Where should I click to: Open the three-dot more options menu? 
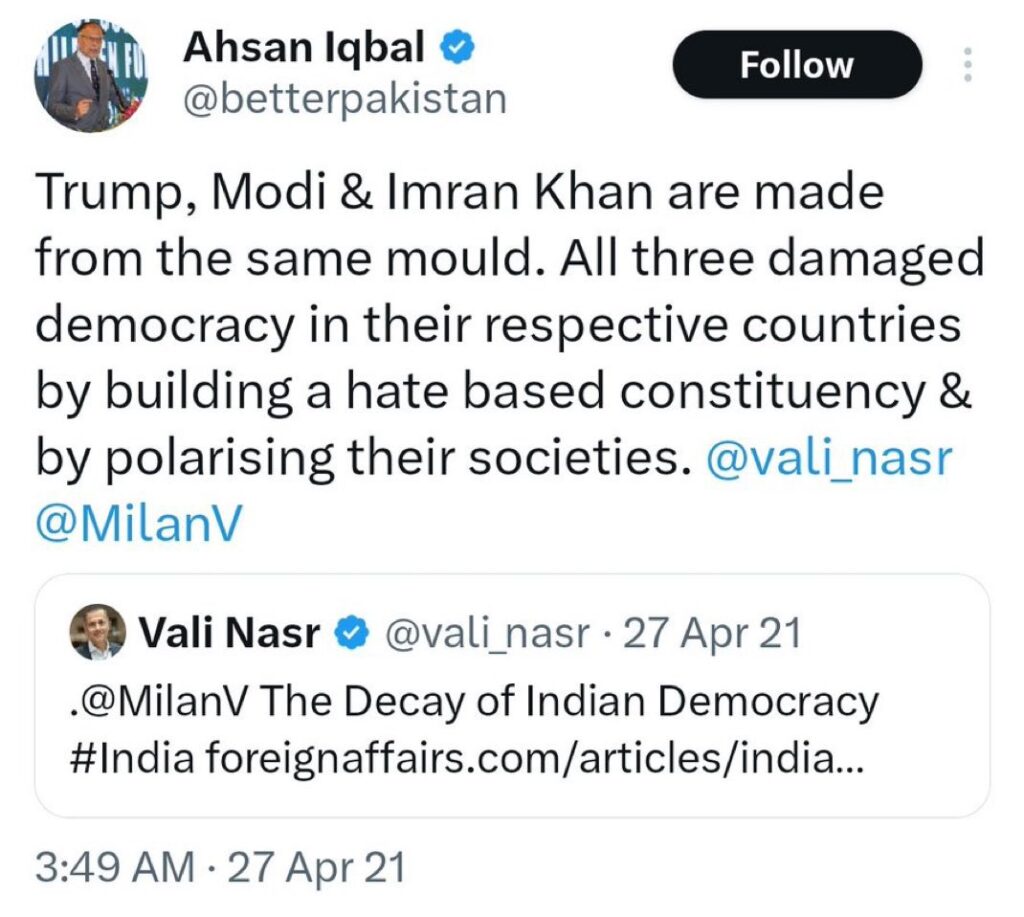[966, 65]
